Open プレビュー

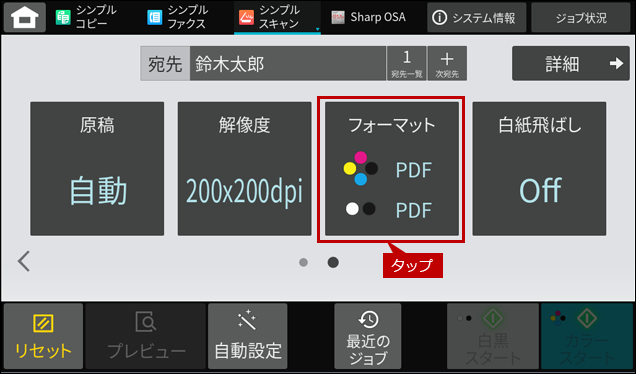(146, 336)
